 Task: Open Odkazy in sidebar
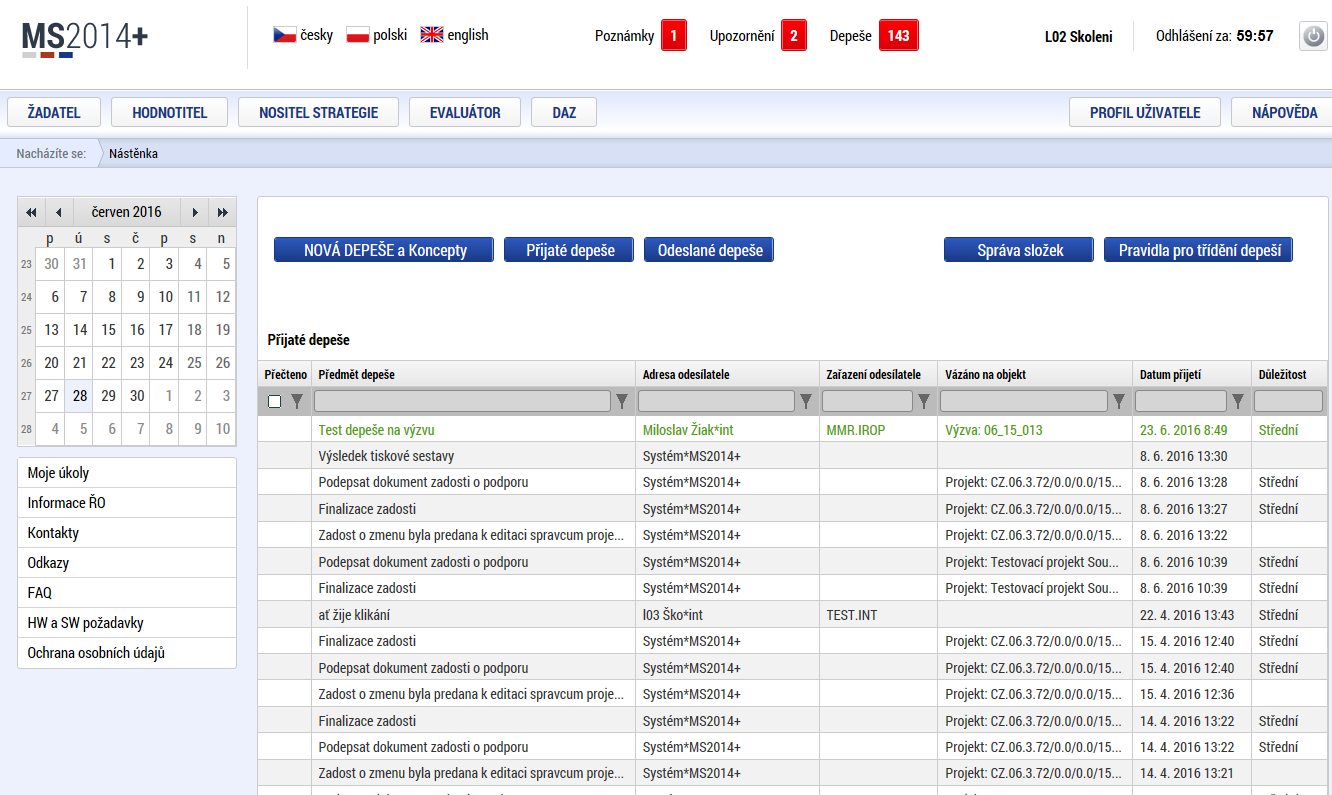coord(127,563)
